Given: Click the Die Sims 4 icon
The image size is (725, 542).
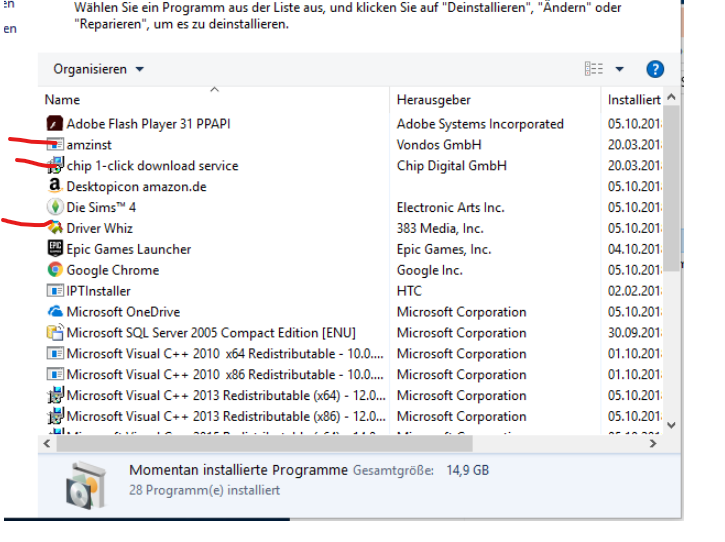Looking at the screenshot, I should (x=55, y=207).
